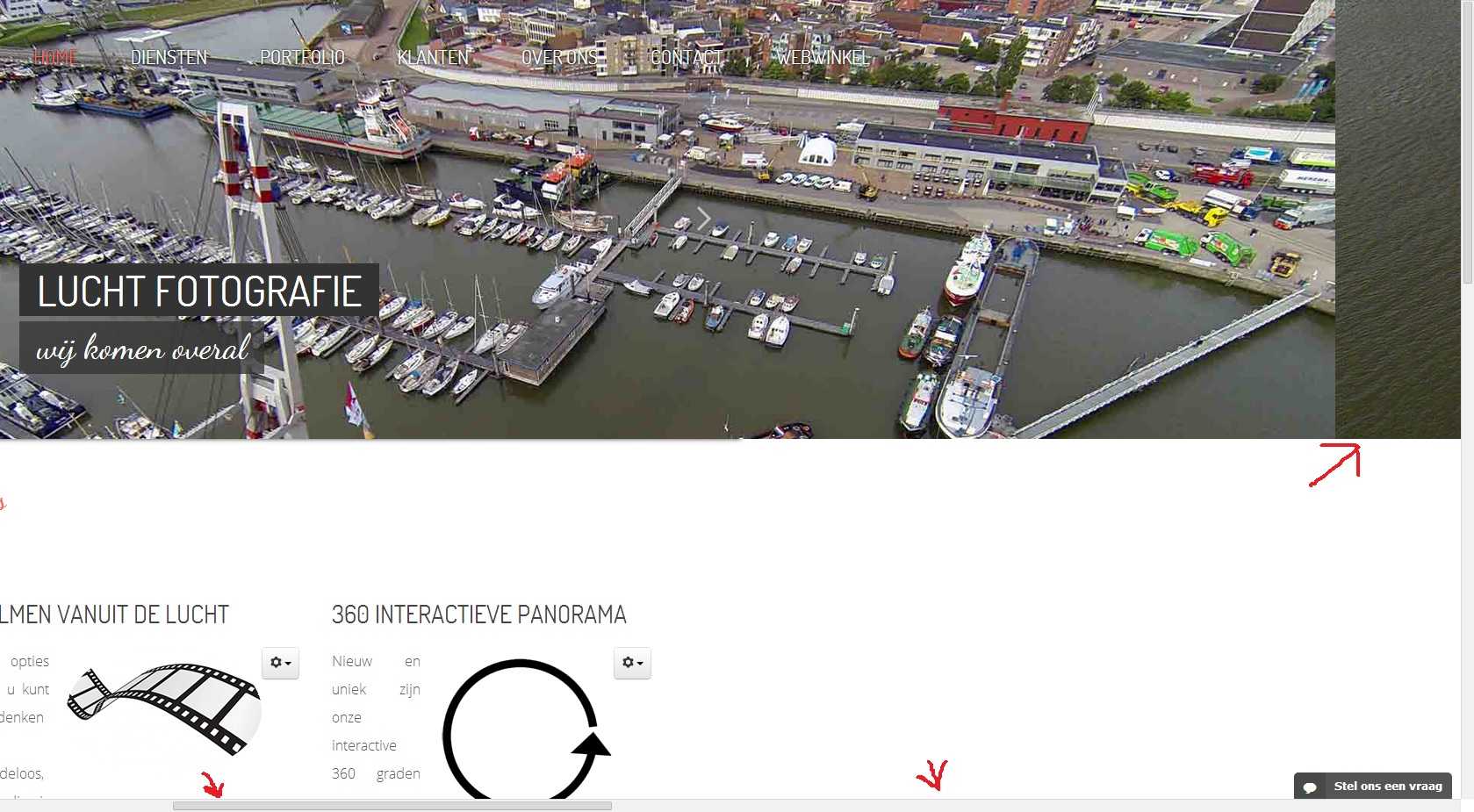Image resolution: width=1474 pixels, height=812 pixels.
Task: Open the WEBWINKEL link
Action: [x=823, y=58]
